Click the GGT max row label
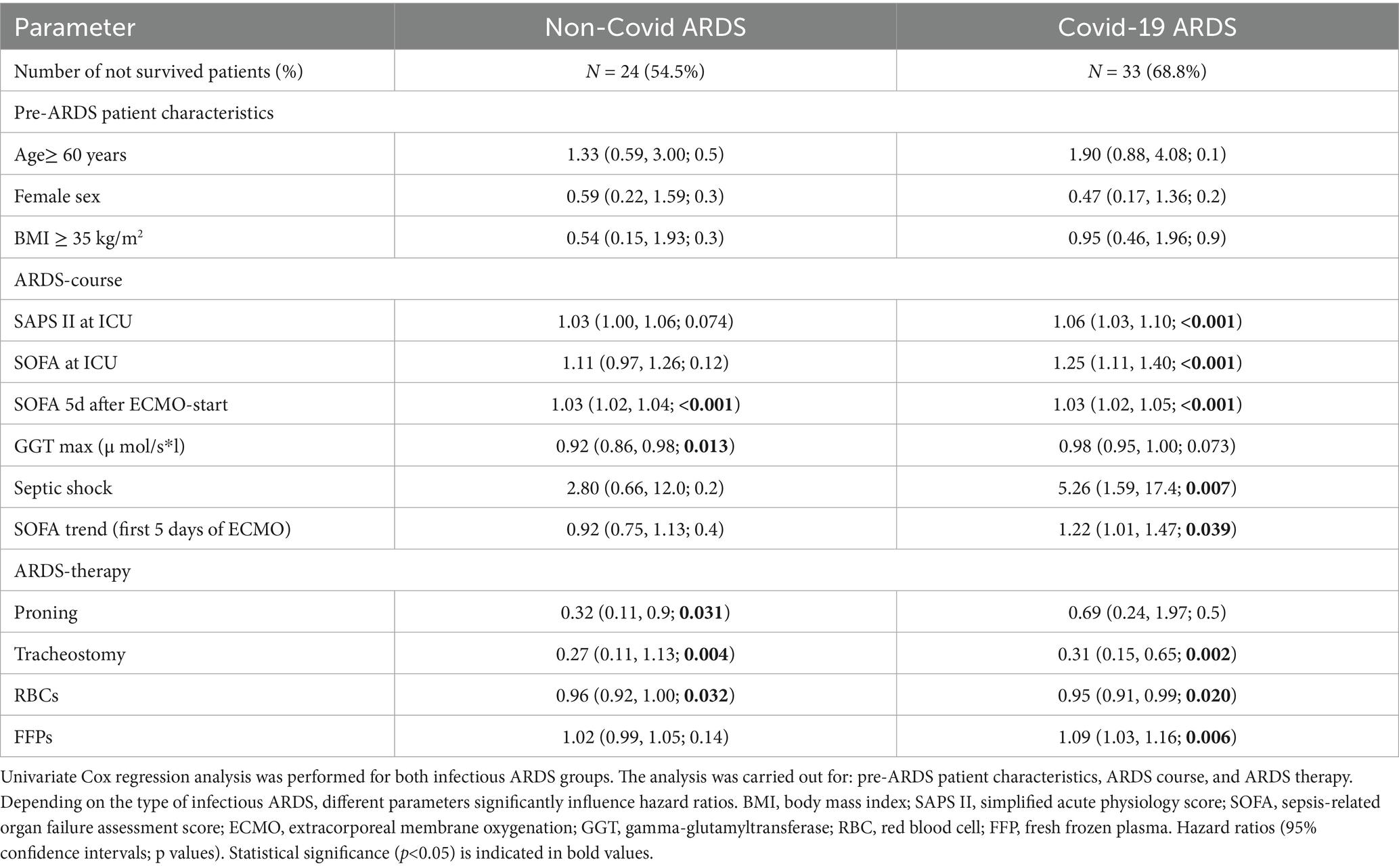 [99, 446]
